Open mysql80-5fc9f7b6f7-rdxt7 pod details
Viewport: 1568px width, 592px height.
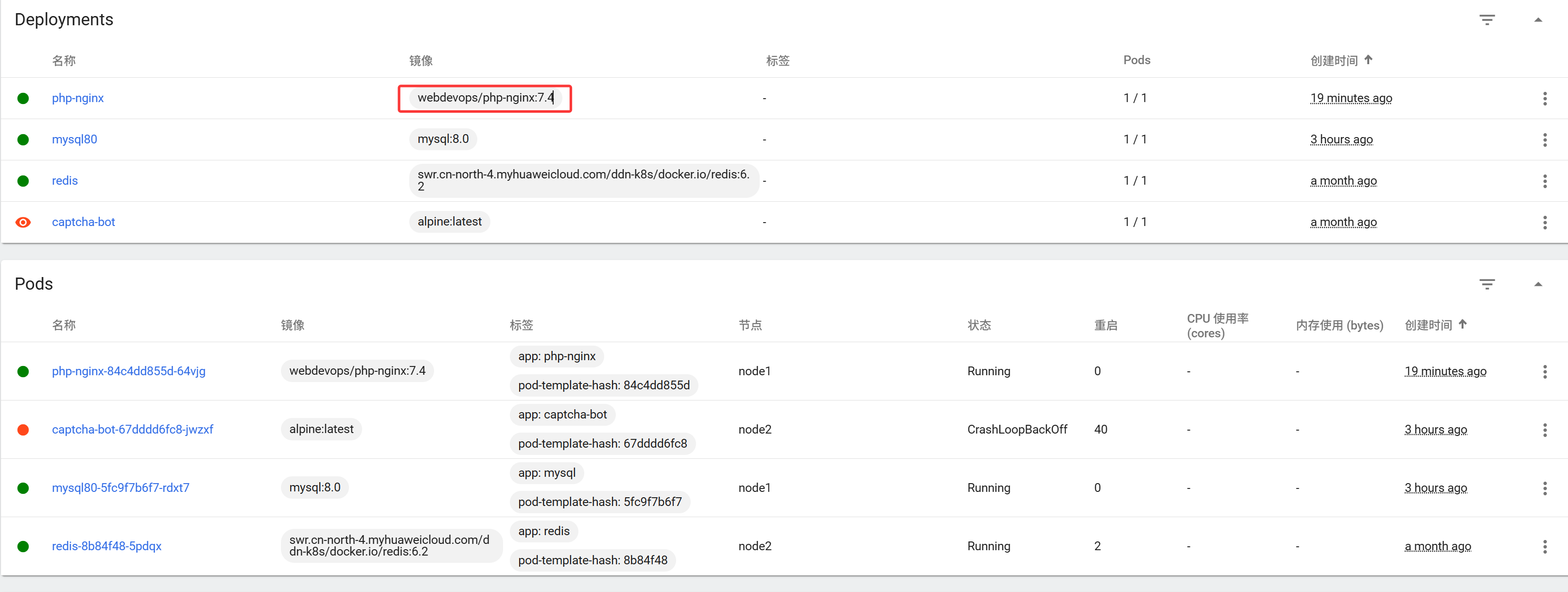click(121, 488)
